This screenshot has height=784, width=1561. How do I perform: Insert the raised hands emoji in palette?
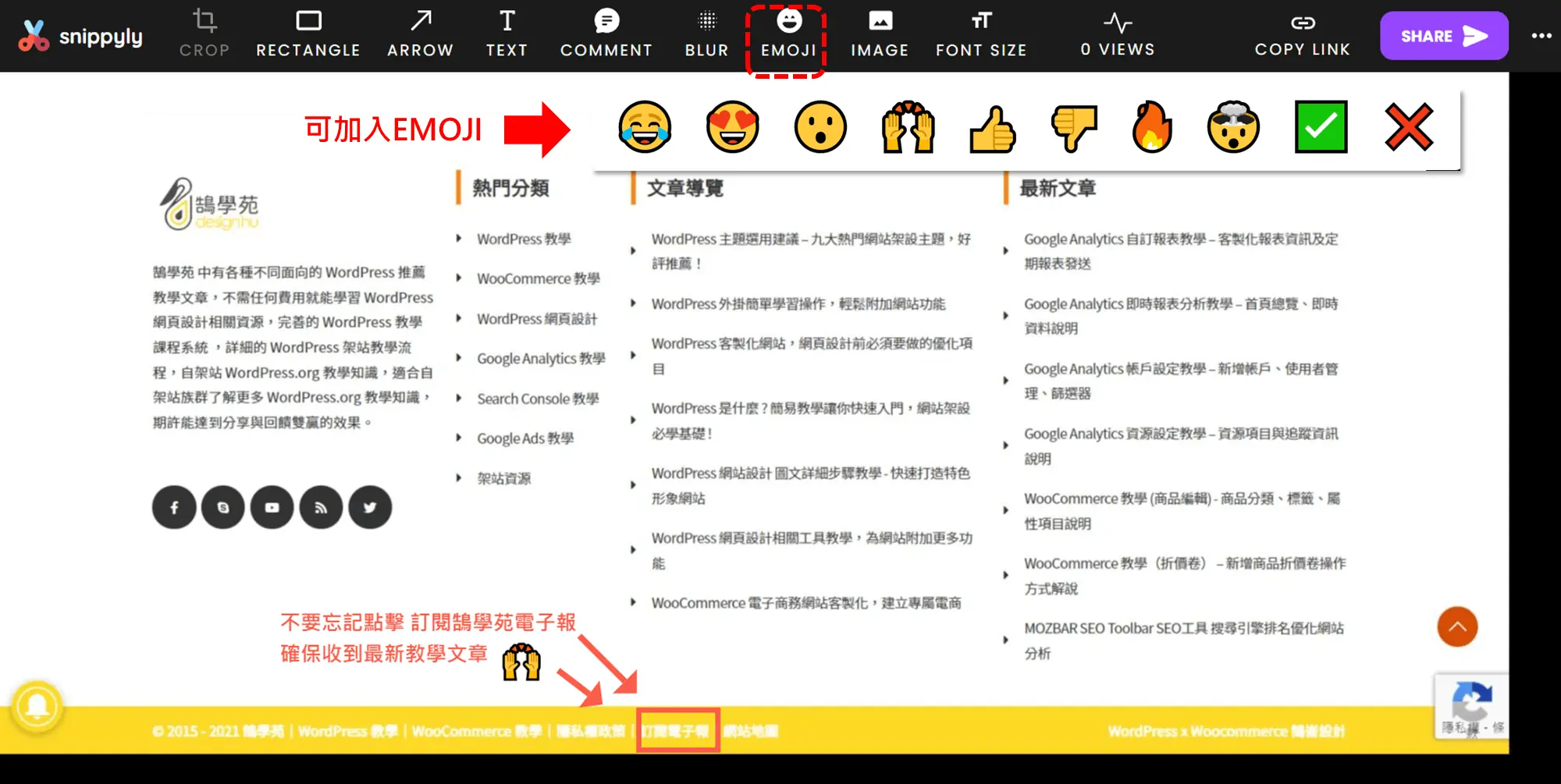[x=908, y=127]
